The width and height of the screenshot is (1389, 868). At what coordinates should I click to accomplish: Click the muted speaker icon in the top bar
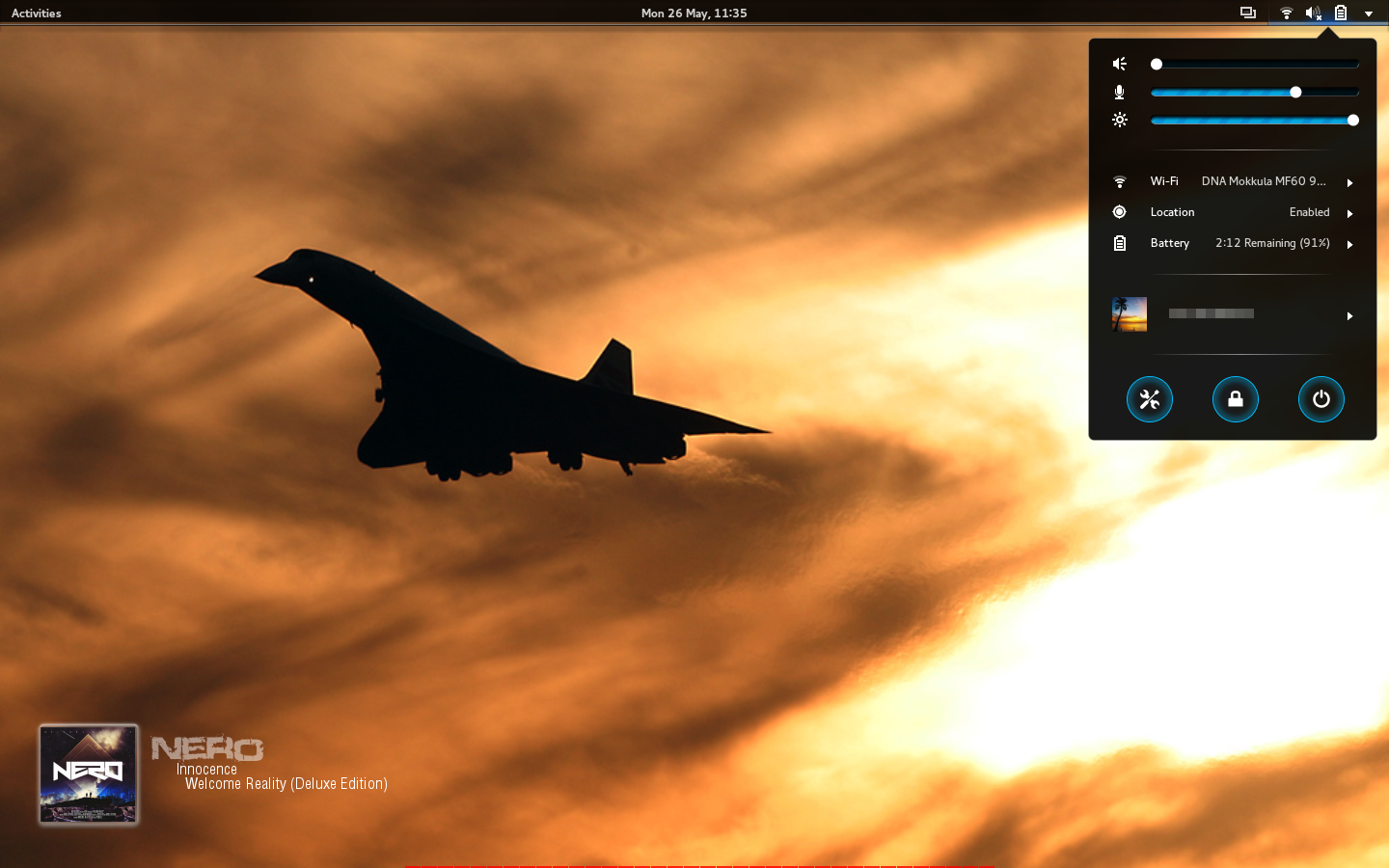[x=1314, y=13]
